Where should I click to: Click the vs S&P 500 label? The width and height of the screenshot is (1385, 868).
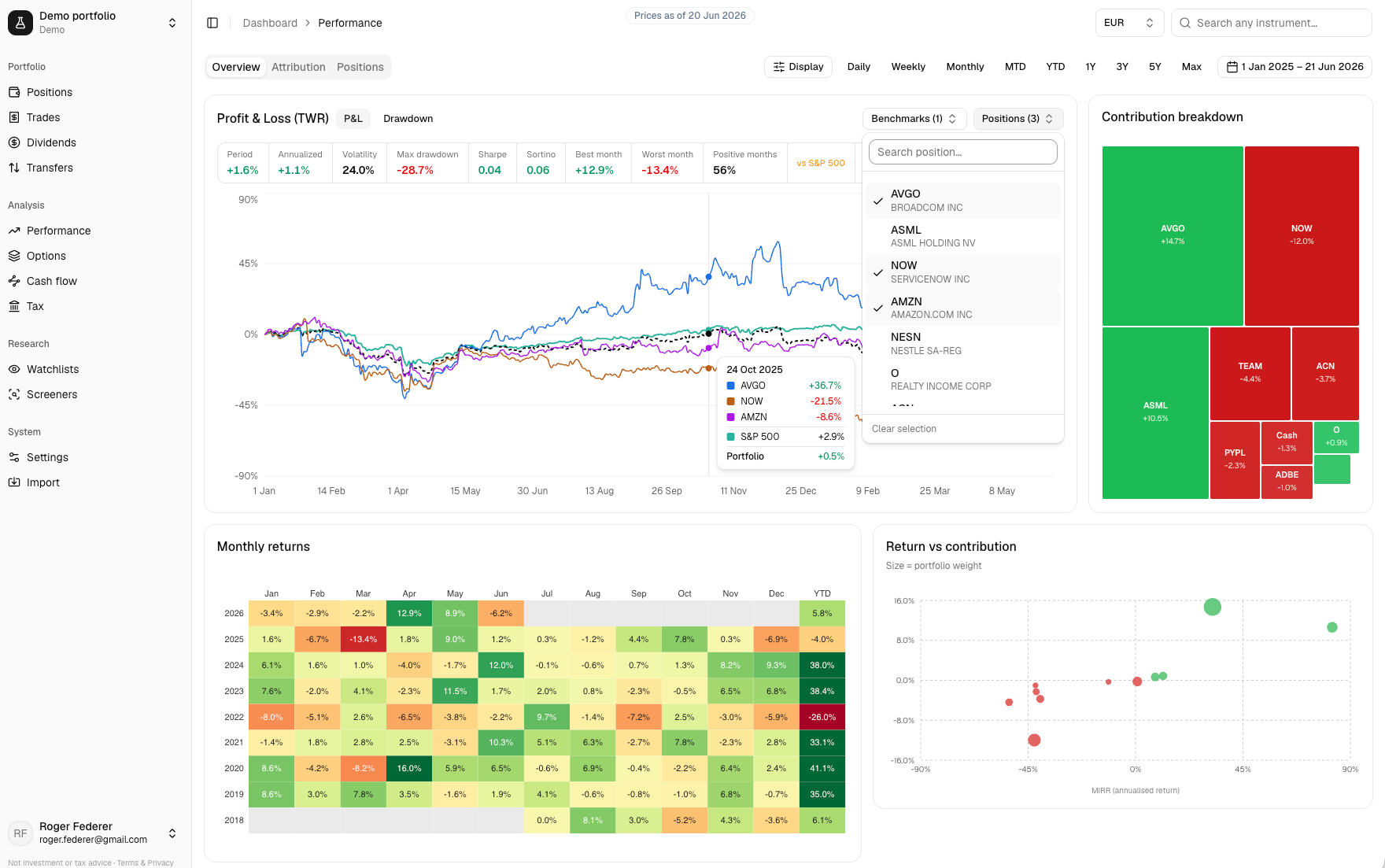click(x=821, y=164)
